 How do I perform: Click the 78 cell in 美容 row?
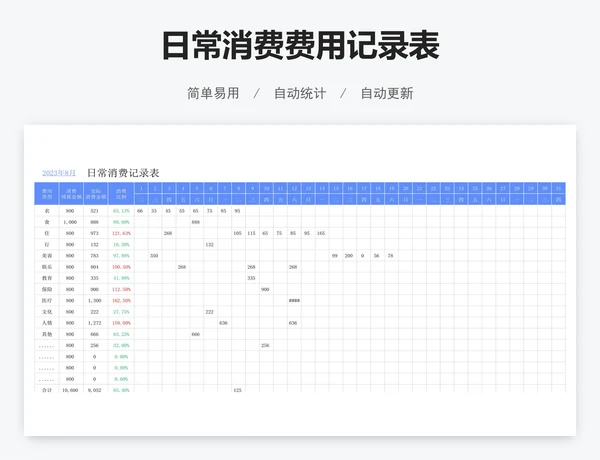(391, 256)
